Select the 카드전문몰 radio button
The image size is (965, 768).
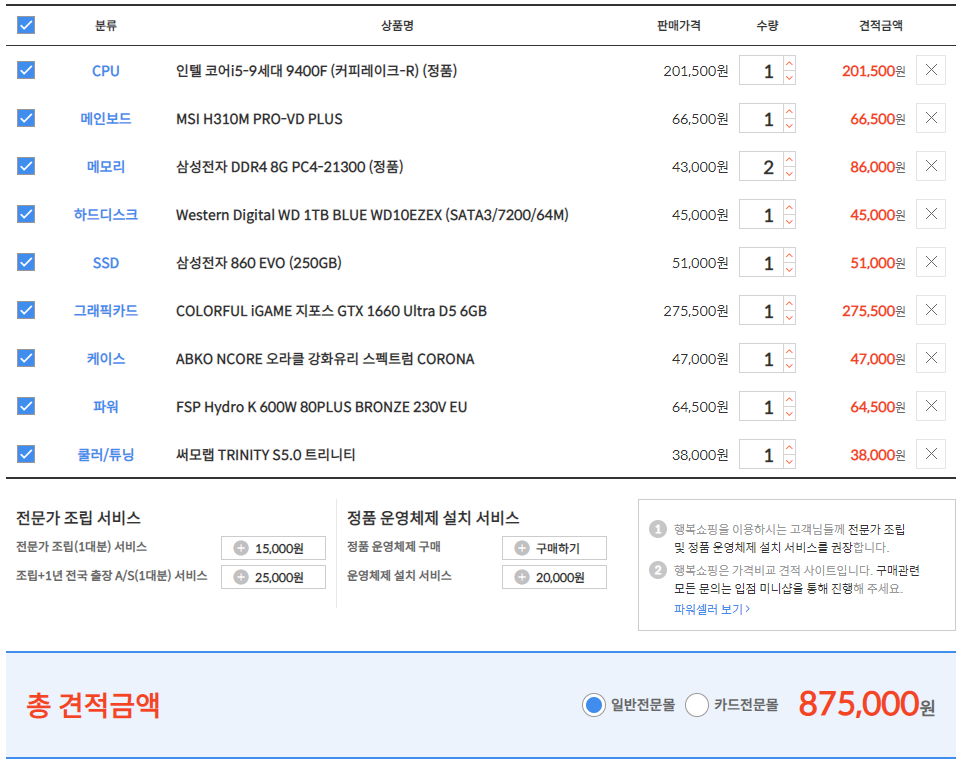[x=697, y=705]
